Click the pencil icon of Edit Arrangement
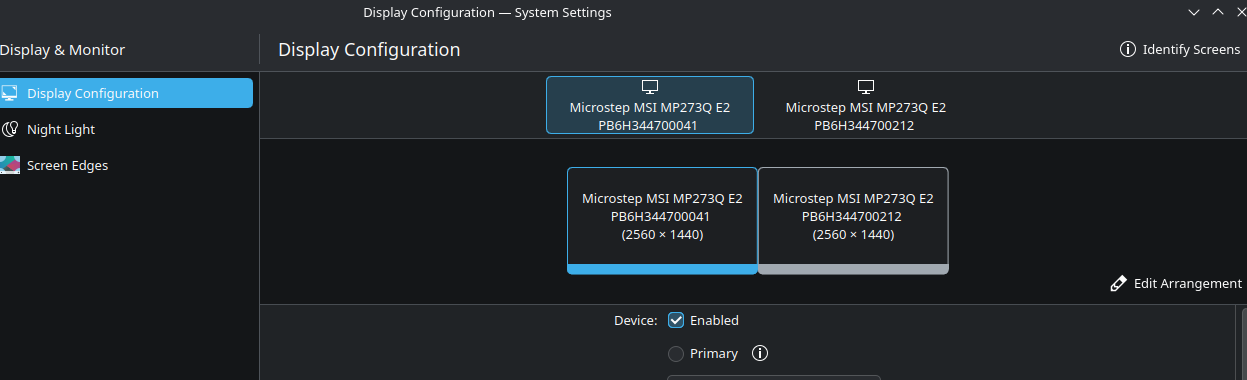This screenshot has width=1247, height=380. click(1119, 284)
